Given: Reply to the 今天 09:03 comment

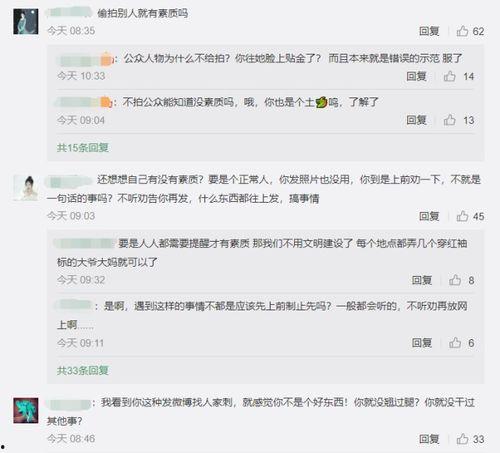Looking at the screenshot, I should pyautogui.click(x=429, y=216).
